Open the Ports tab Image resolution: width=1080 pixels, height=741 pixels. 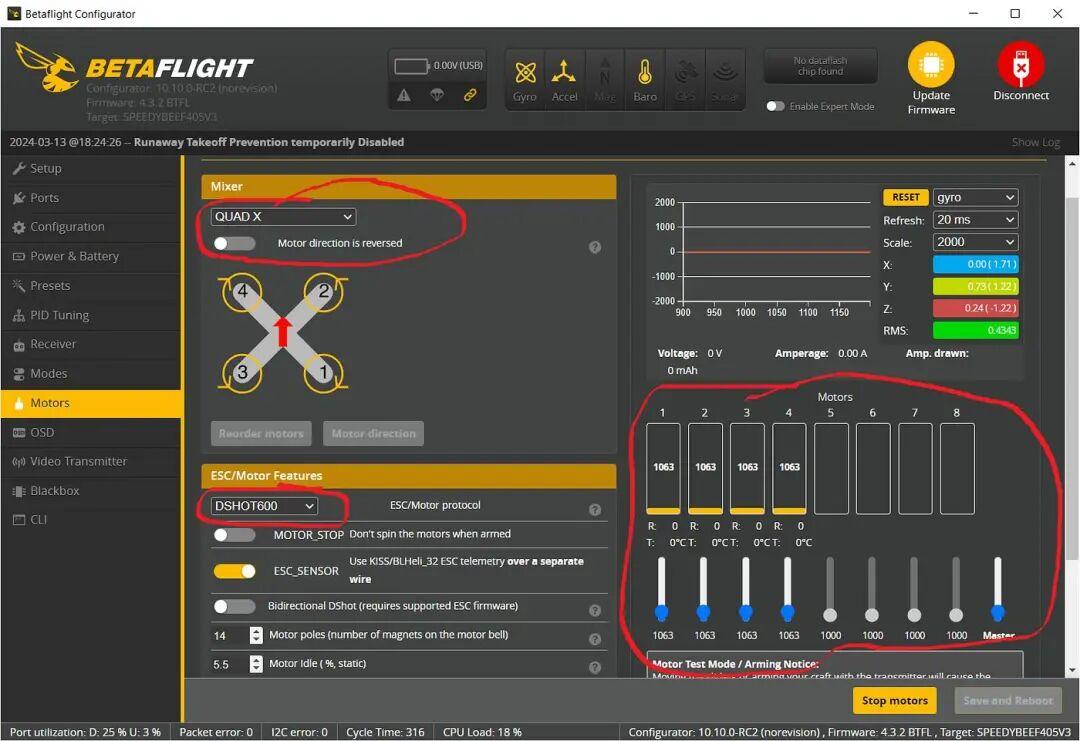[x=91, y=198]
